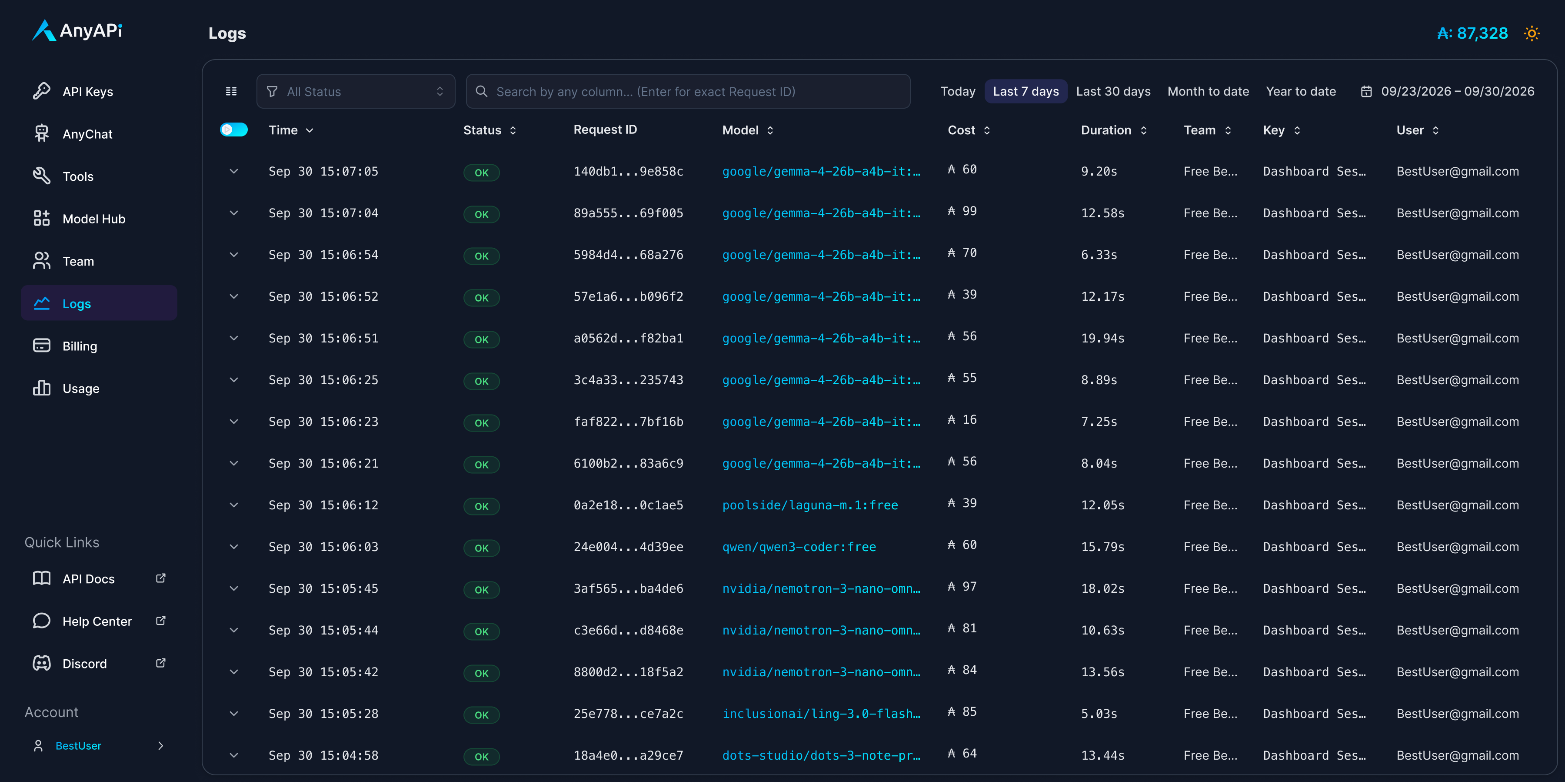Screen dimensions: 1565x784
Task: Focus the search by any column field
Action: pyautogui.click(x=688, y=92)
